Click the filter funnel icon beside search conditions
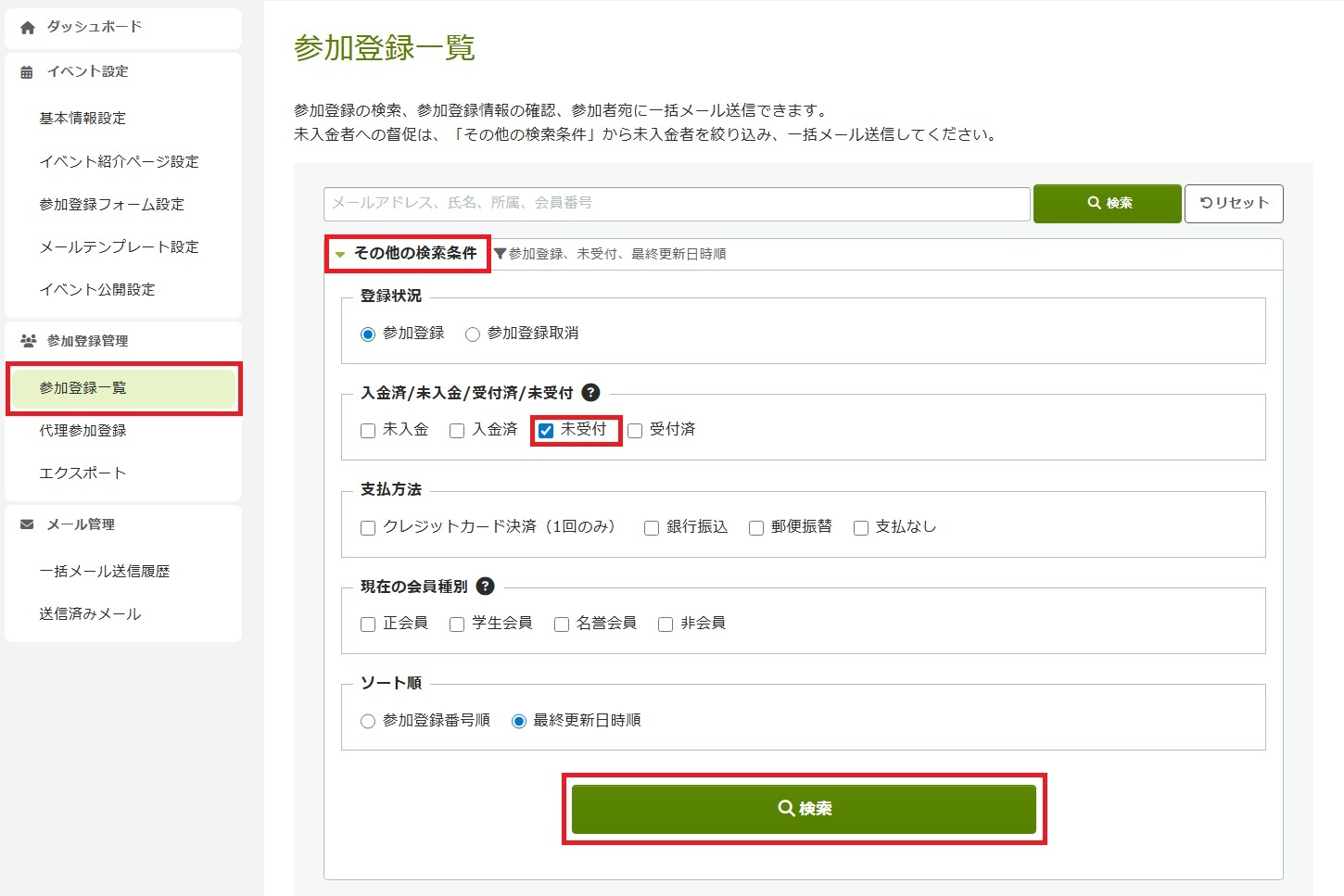 (501, 254)
